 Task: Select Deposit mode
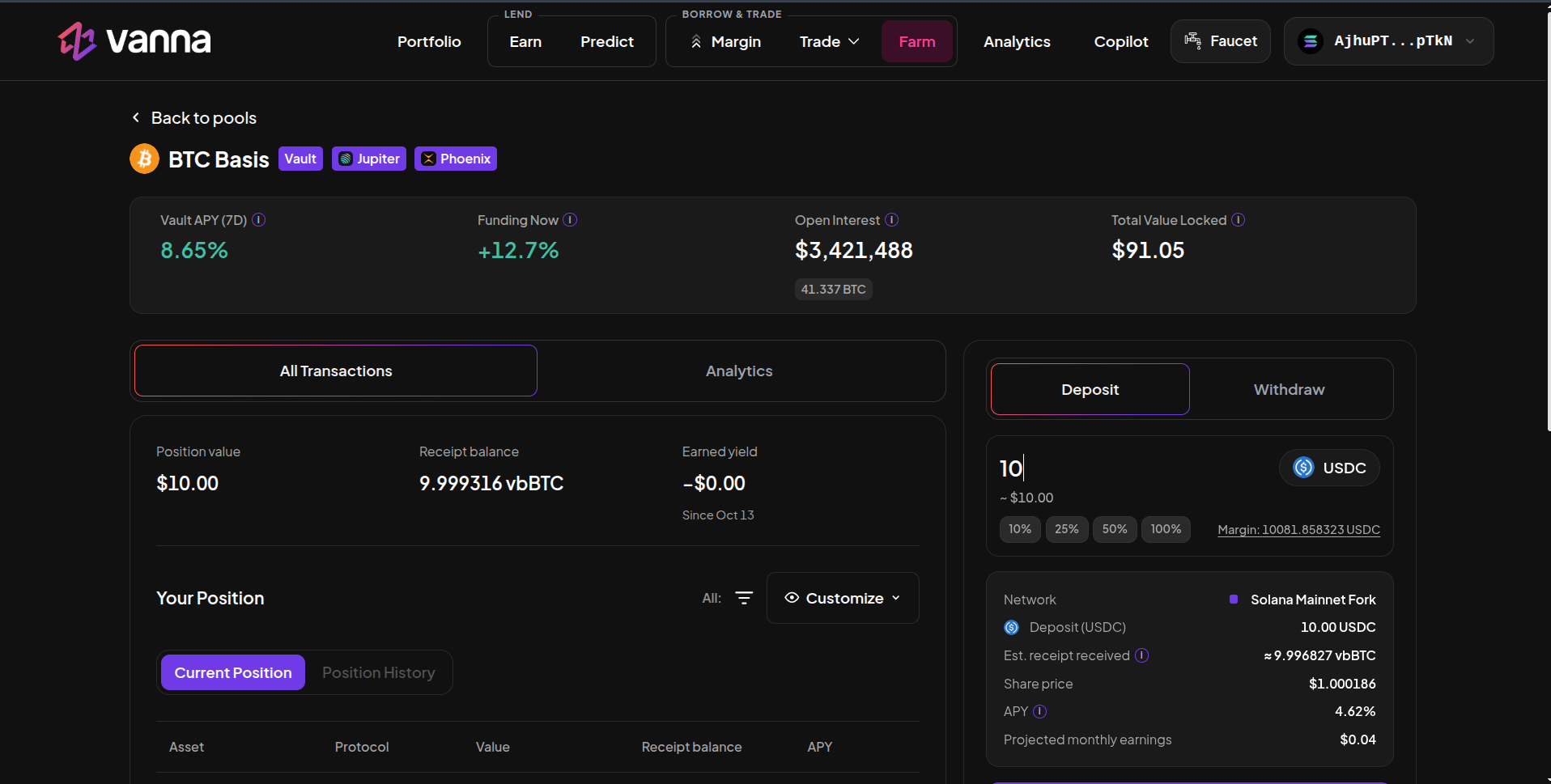tap(1090, 389)
